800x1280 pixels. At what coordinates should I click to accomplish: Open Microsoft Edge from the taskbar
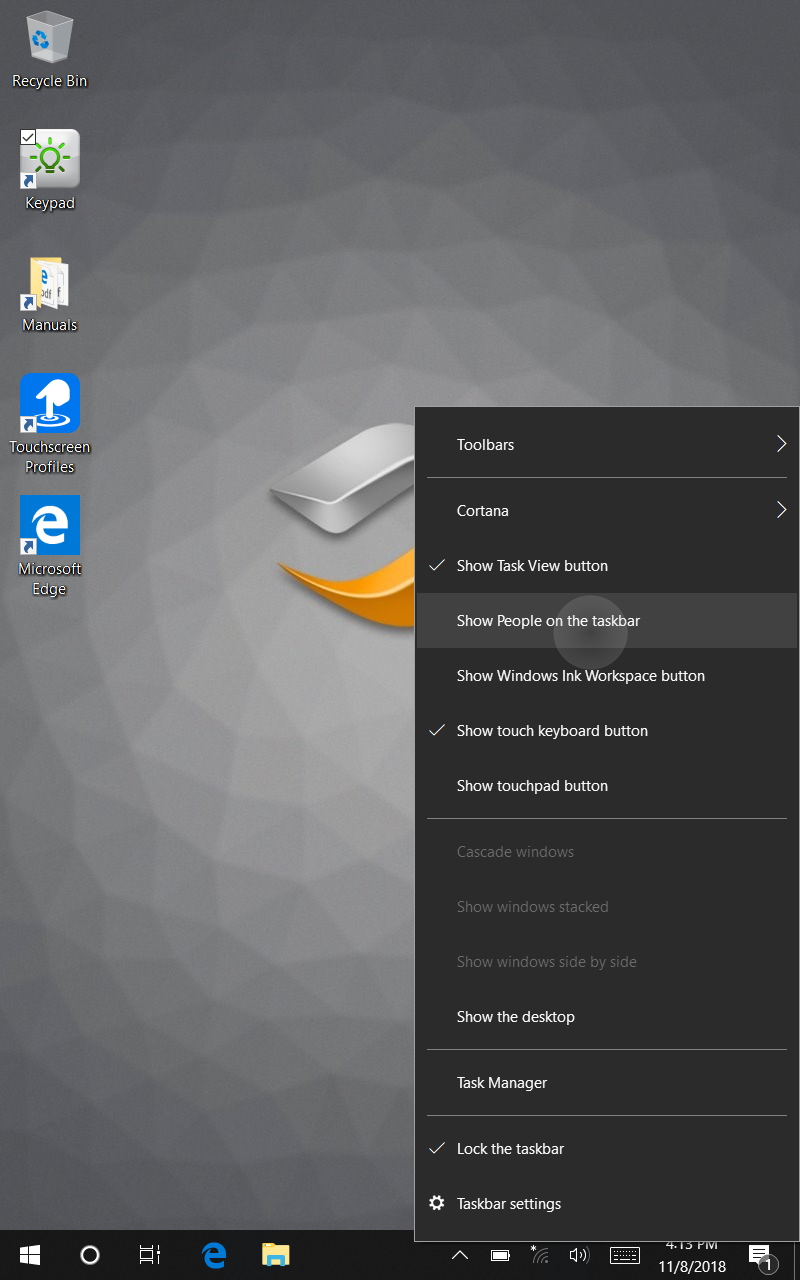pyautogui.click(x=214, y=1254)
